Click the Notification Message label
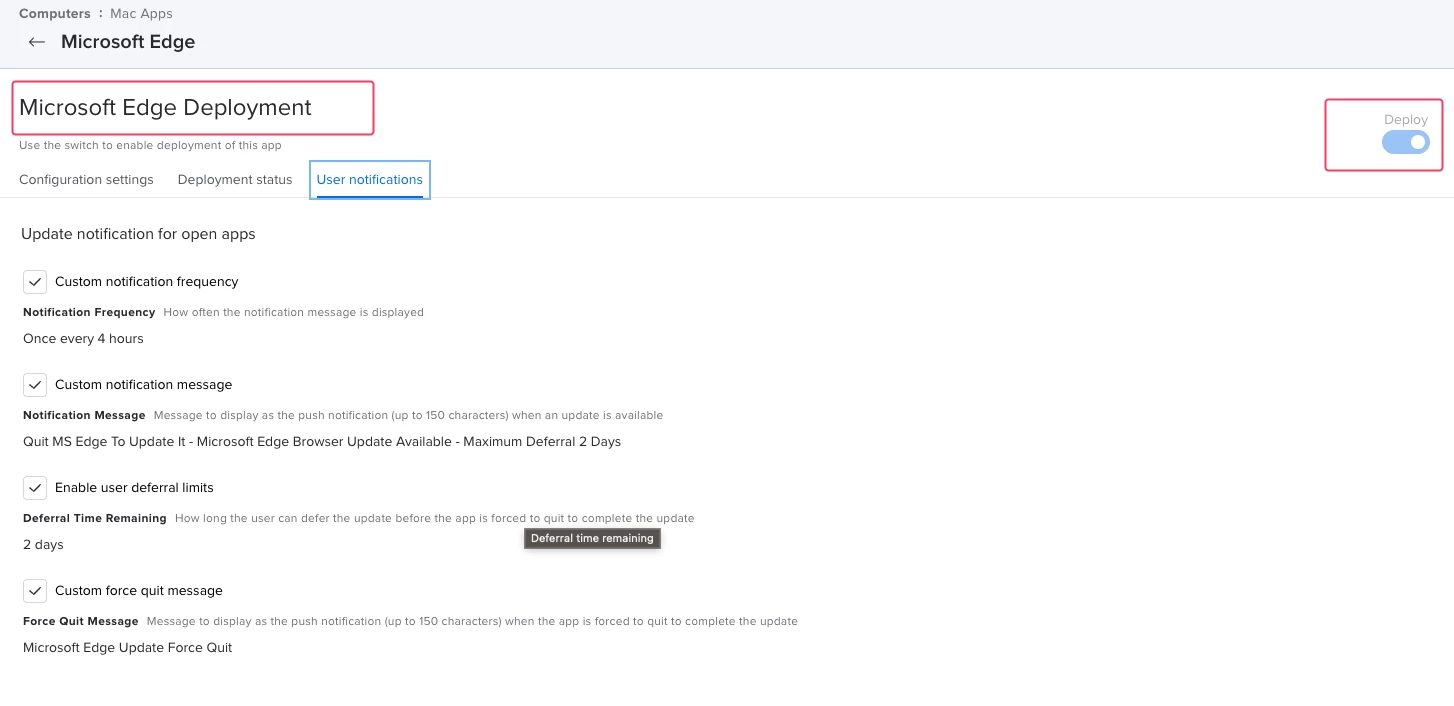Screen dimensions: 1454x706 pyautogui.click(x=84, y=416)
